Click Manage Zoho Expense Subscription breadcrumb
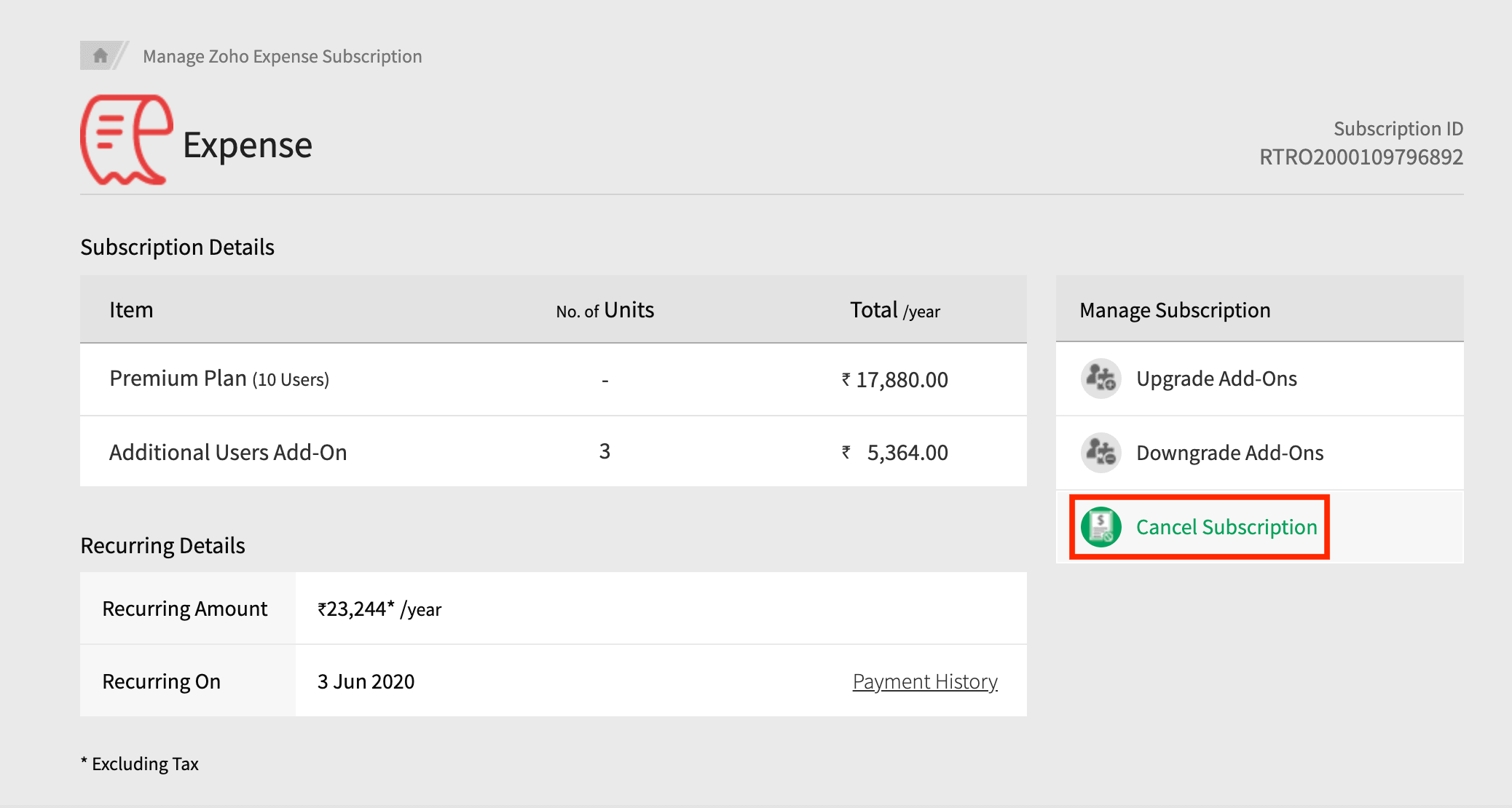Viewport: 1512px width, 808px height. pos(283,56)
